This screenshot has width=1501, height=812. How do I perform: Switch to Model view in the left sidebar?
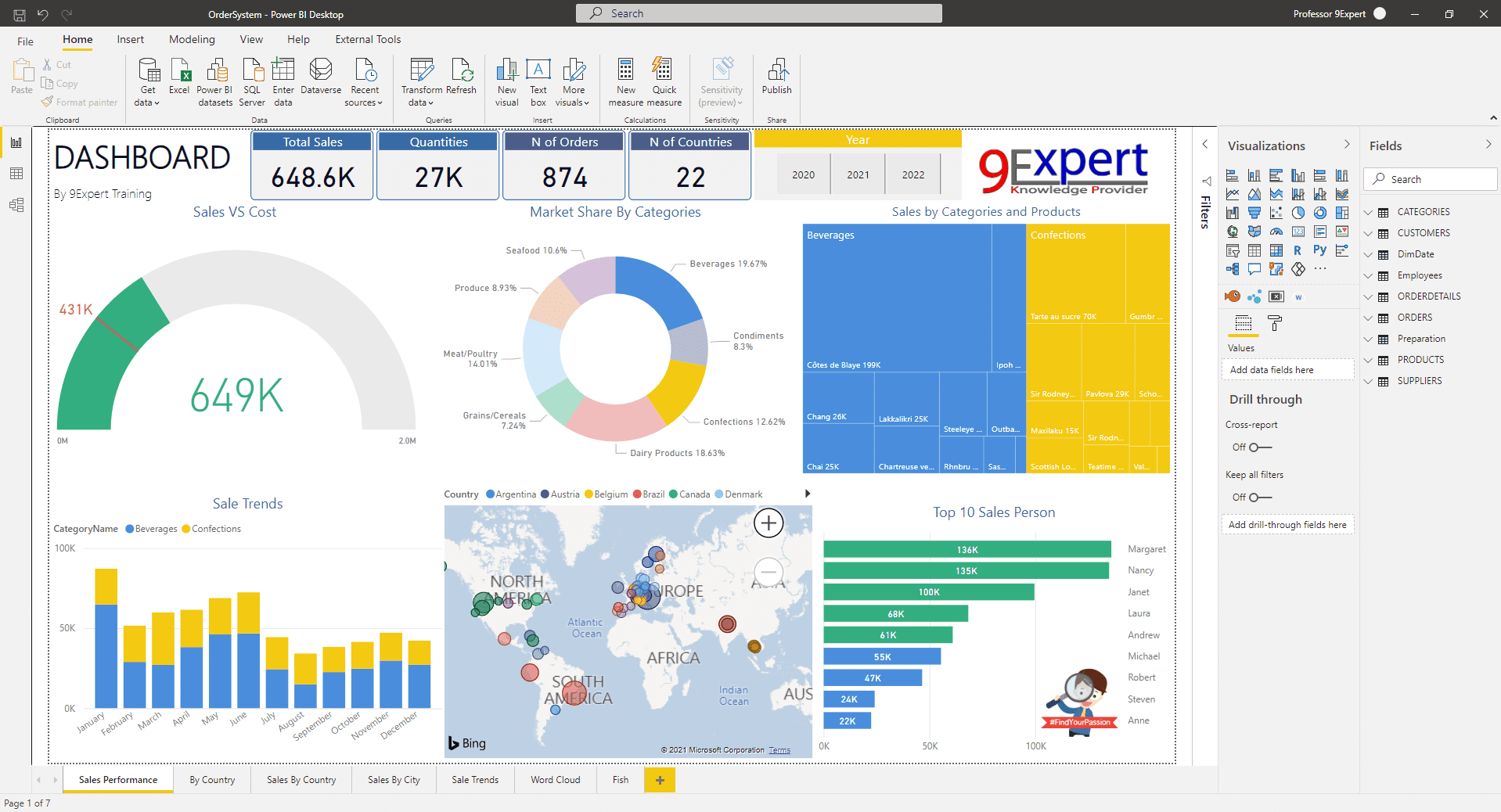tap(16, 205)
